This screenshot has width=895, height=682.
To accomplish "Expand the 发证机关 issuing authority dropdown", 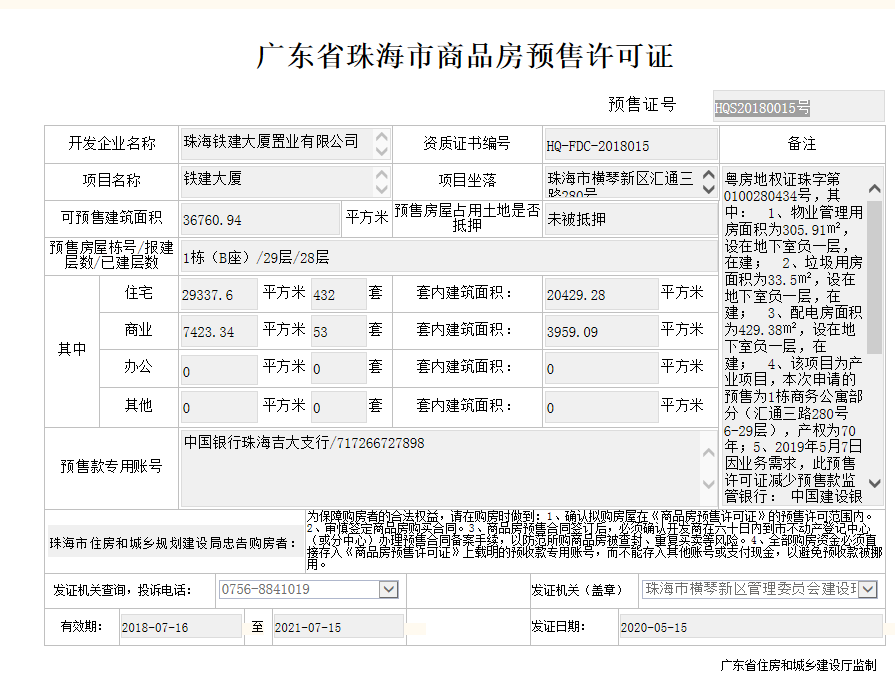I will (868, 590).
